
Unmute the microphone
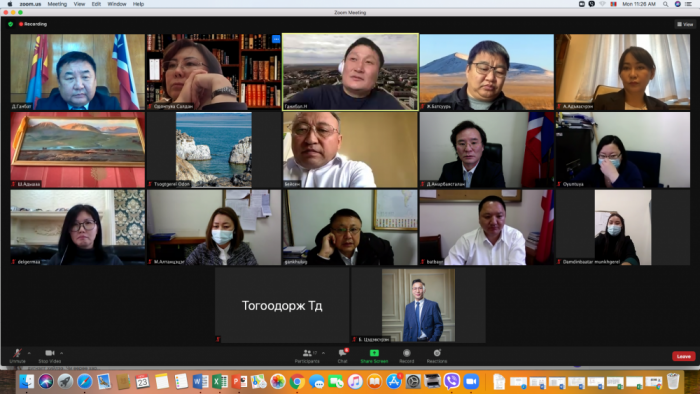17,356
